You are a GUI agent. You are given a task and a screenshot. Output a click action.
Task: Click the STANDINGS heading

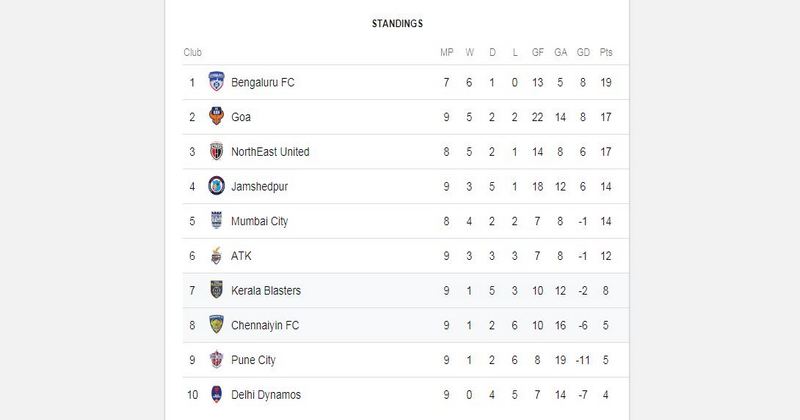397,23
